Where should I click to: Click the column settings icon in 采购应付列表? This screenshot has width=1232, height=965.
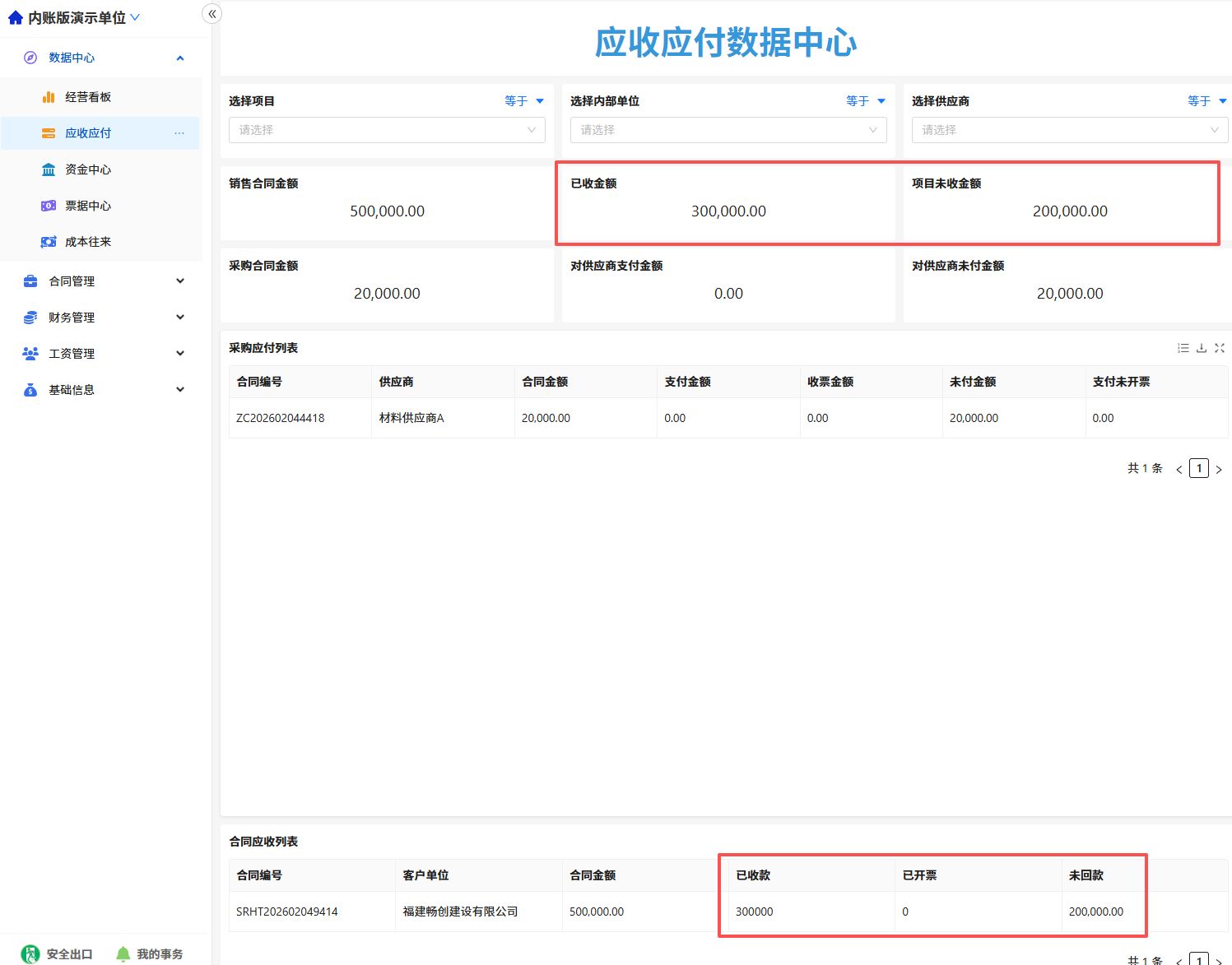coord(1183,348)
